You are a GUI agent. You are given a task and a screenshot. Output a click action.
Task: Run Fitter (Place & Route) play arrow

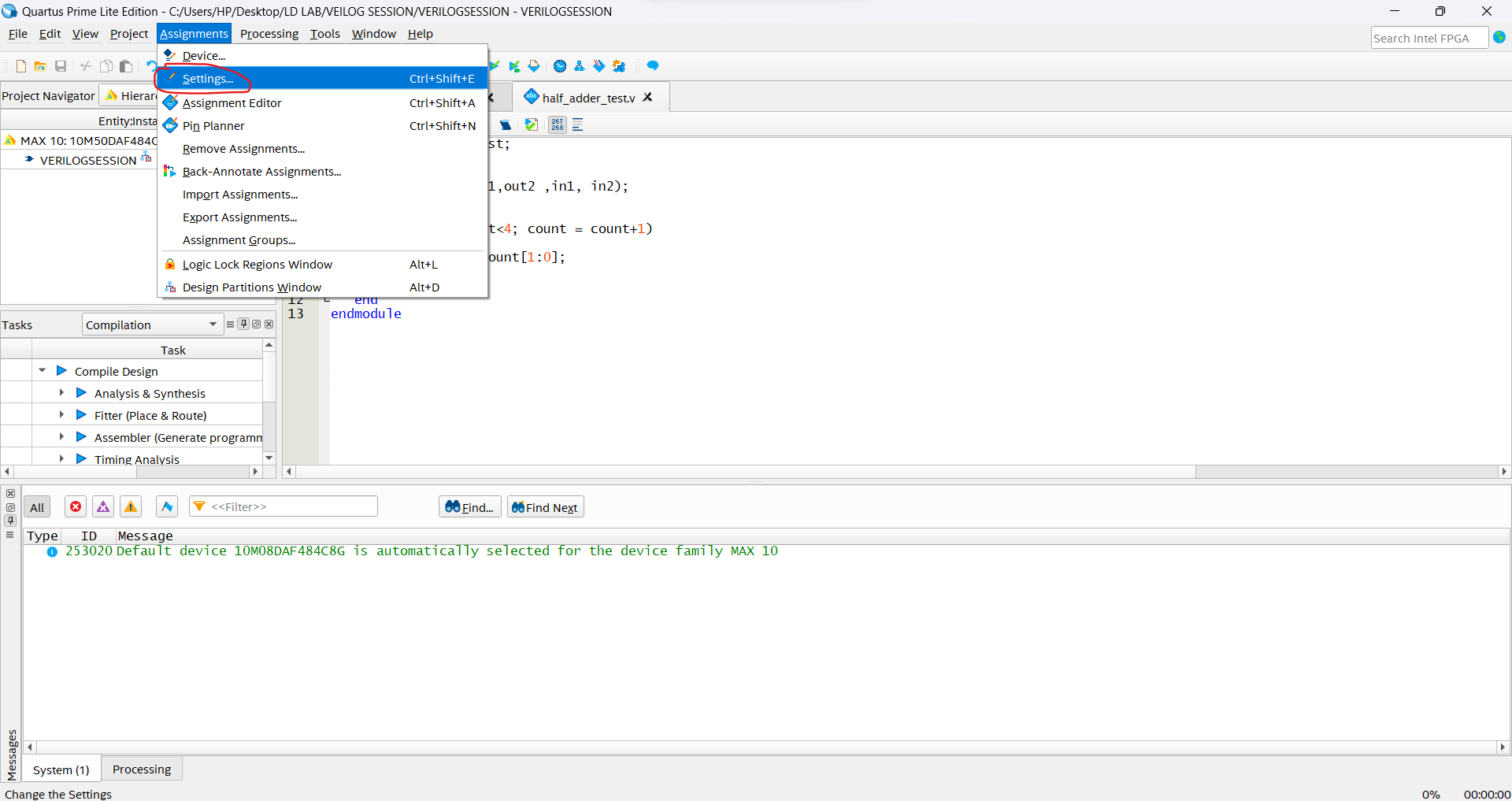pyautogui.click(x=81, y=414)
